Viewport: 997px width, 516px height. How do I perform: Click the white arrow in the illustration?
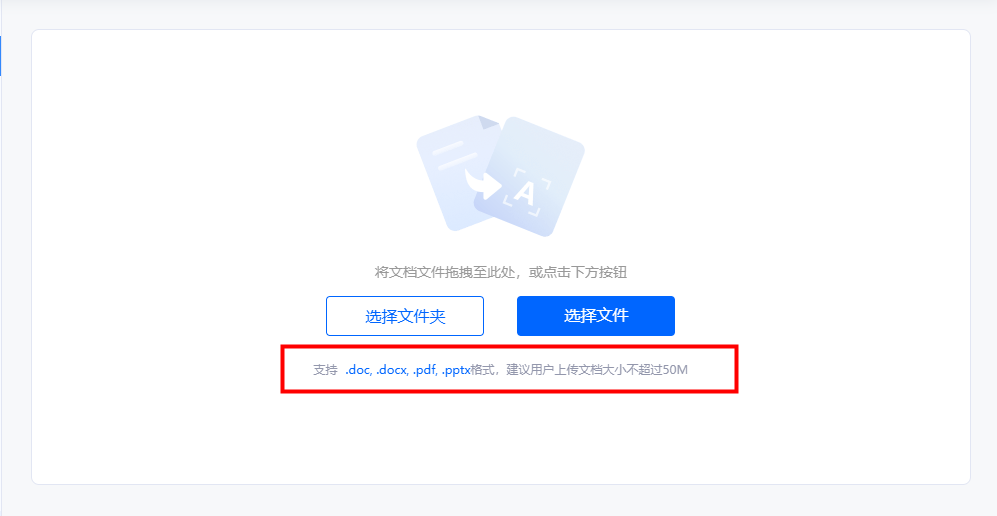(x=483, y=184)
